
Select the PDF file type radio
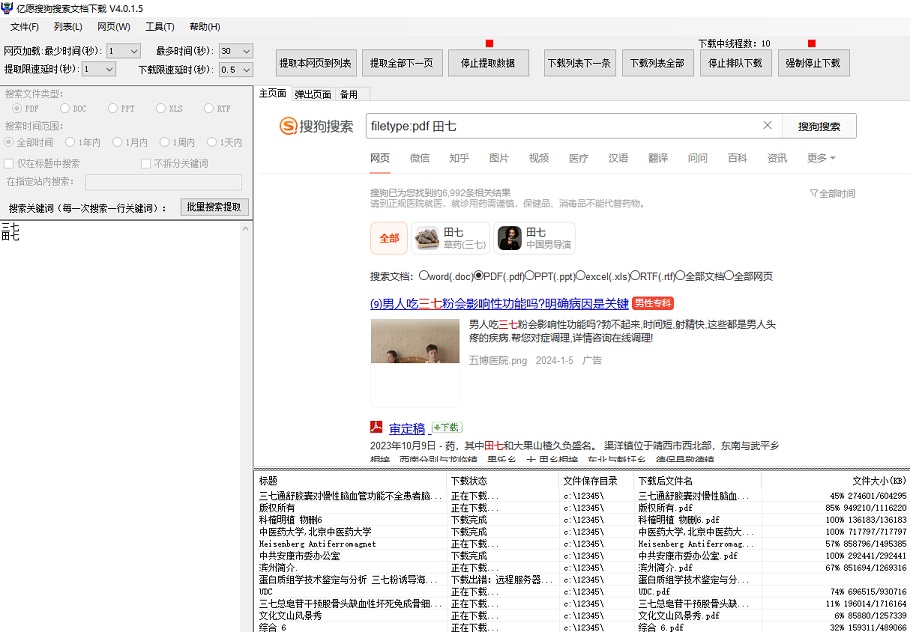click(x=17, y=109)
